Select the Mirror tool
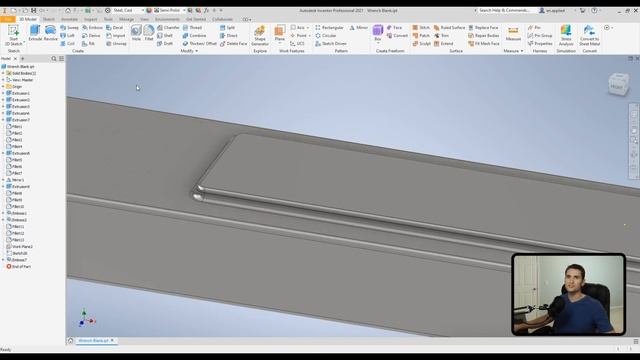The image size is (640, 360). point(358,28)
